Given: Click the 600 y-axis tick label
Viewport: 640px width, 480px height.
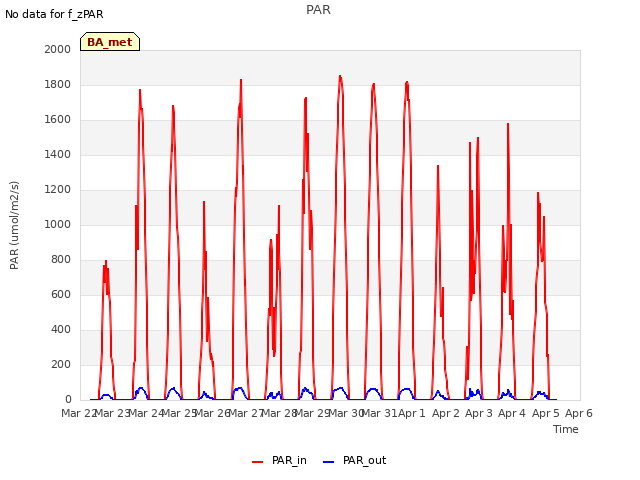Looking at the screenshot, I should pyautogui.click(x=61, y=294).
